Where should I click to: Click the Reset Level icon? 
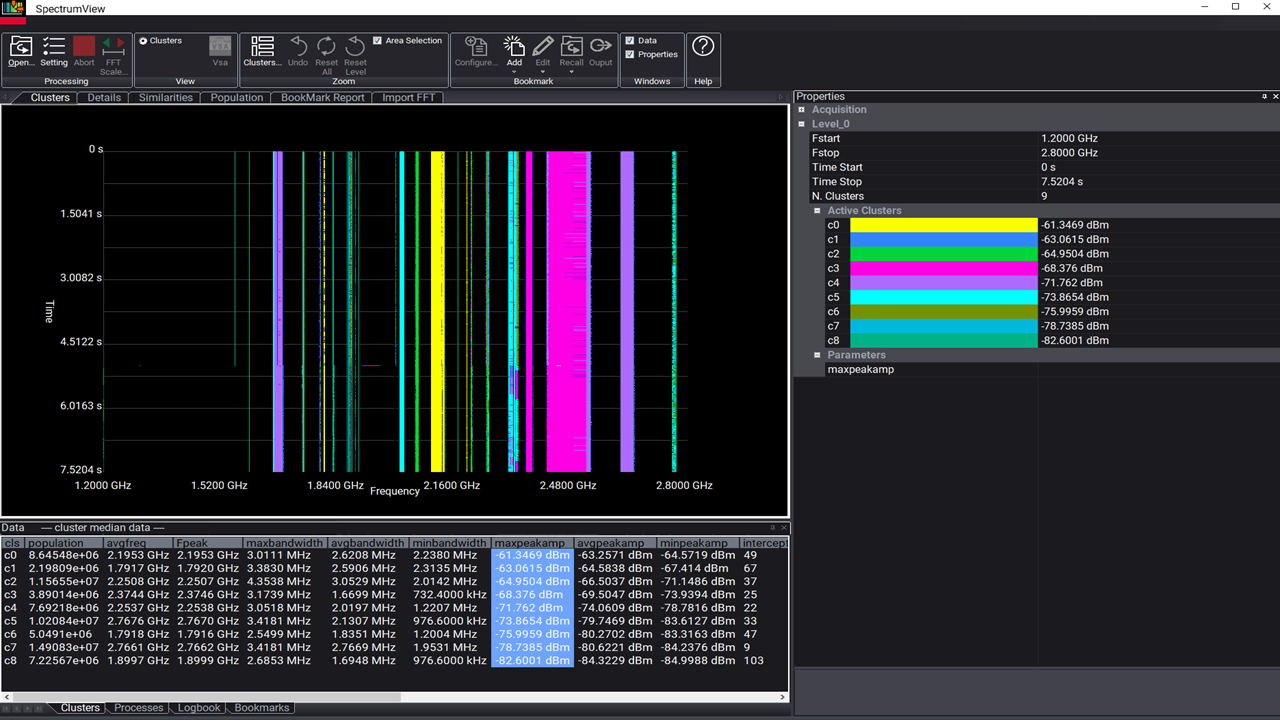pyautogui.click(x=355, y=47)
